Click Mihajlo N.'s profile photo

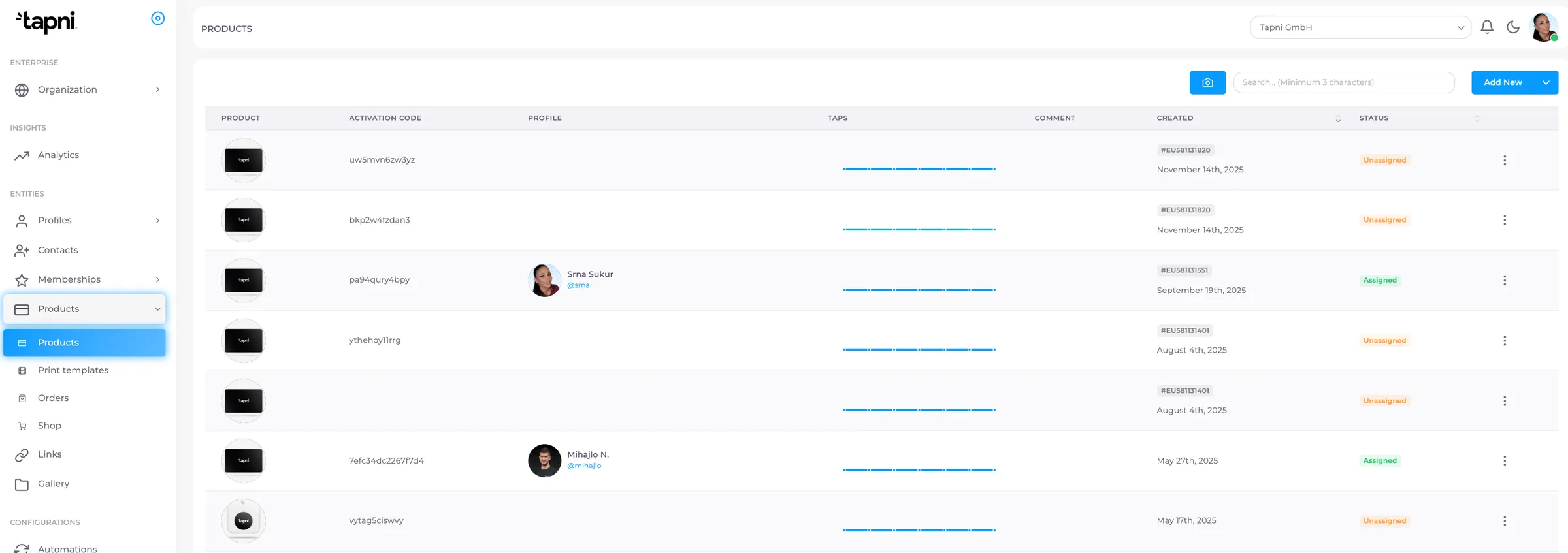click(544, 461)
